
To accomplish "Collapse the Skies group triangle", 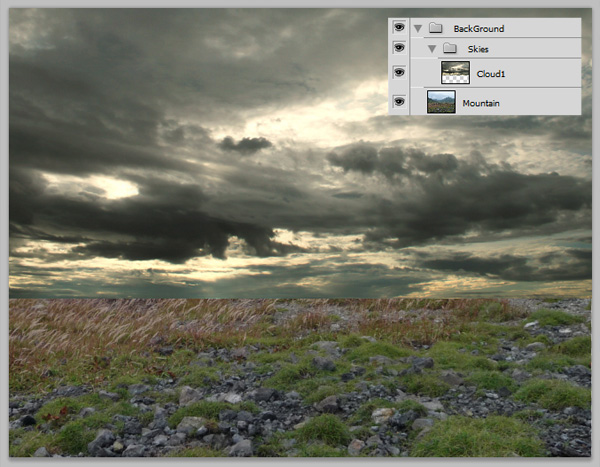I will [432, 49].
